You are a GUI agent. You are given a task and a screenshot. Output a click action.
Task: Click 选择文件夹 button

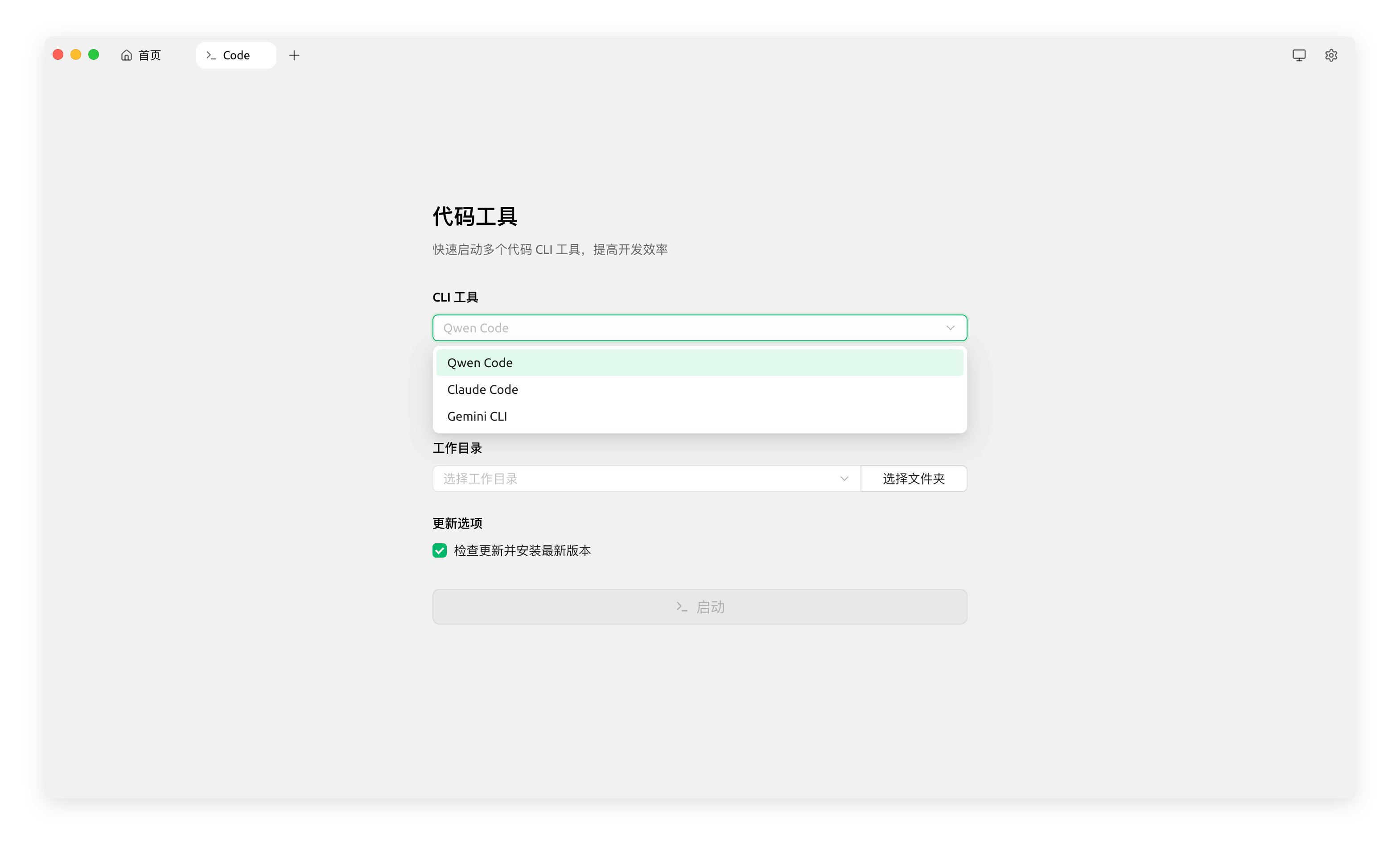click(914, 479)
